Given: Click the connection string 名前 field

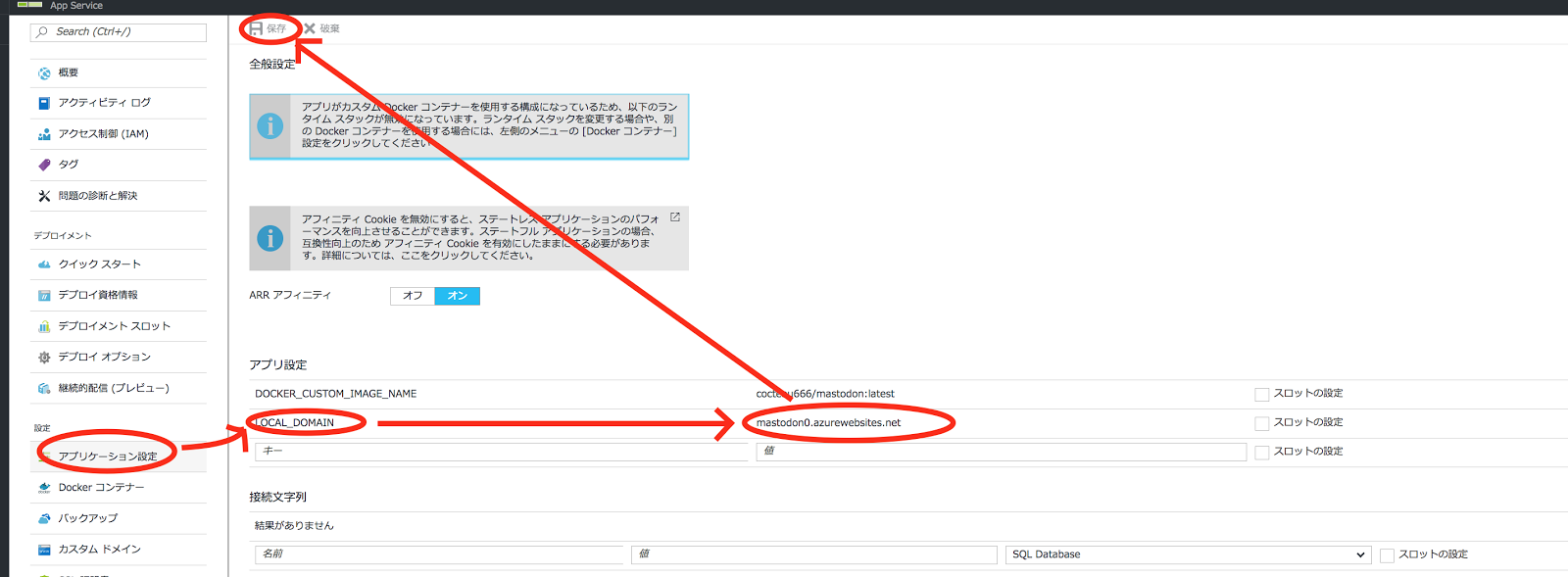Looking at the screenshot, I should [439, 554].
